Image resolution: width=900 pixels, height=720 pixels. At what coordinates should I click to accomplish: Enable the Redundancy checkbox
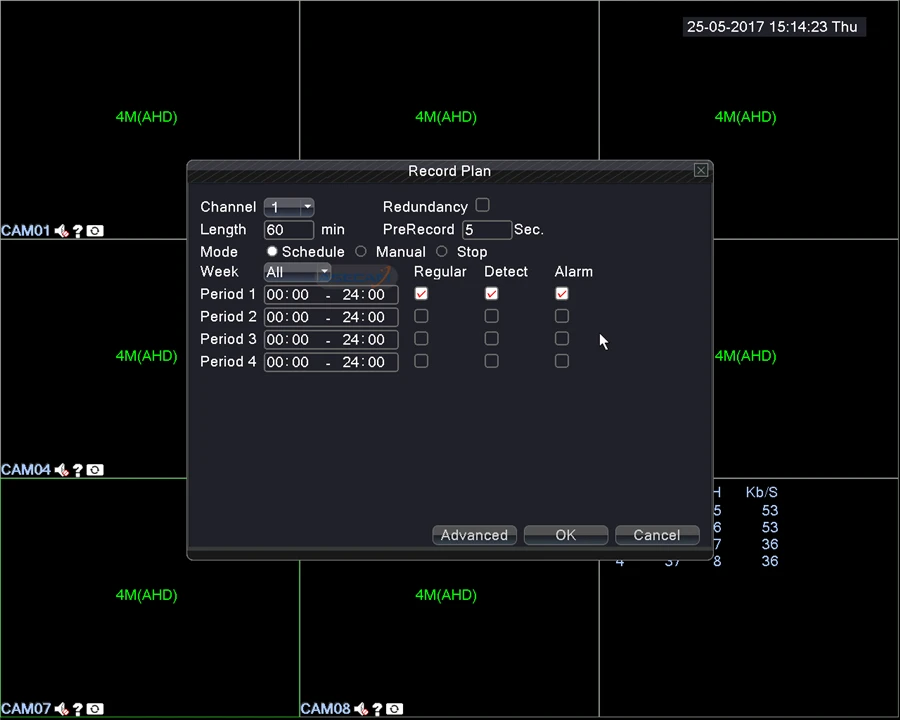click(x=483, y=205)
